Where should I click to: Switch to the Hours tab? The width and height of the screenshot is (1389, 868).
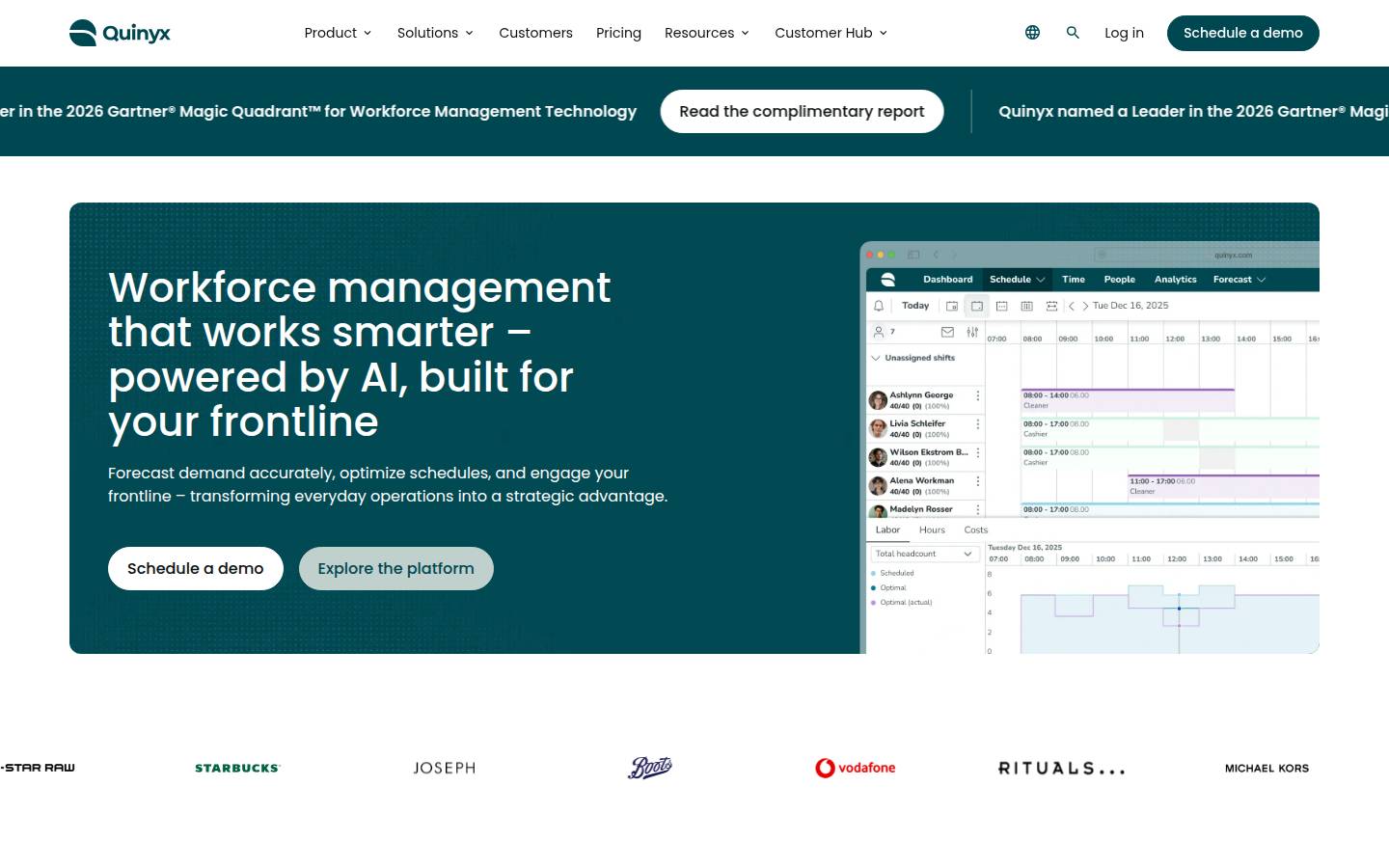pos(932,530)
